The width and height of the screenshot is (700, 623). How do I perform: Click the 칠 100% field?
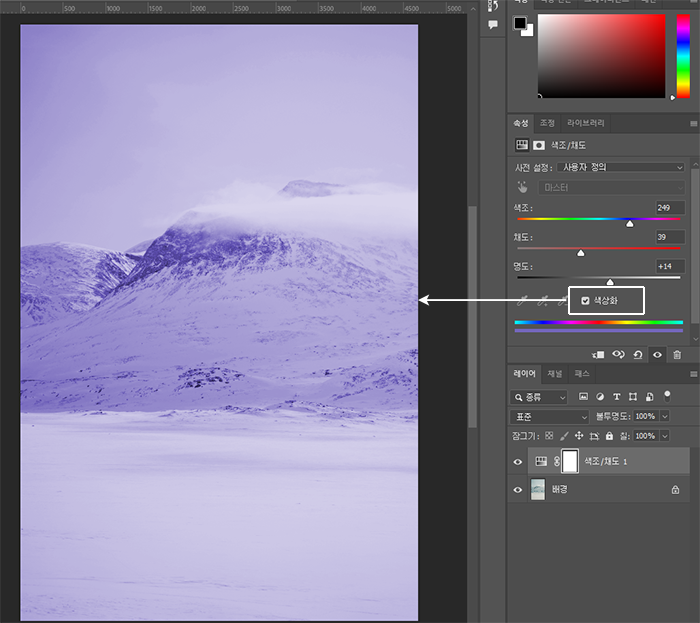tap(646, 436)
